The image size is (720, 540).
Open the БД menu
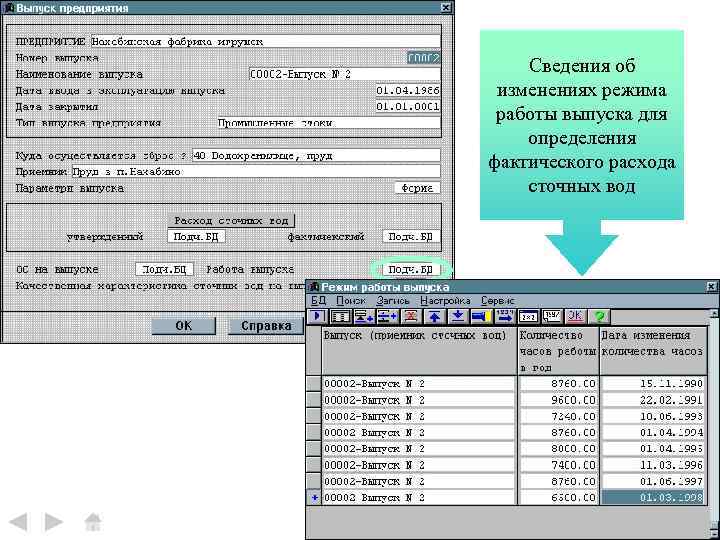(318, 301)
